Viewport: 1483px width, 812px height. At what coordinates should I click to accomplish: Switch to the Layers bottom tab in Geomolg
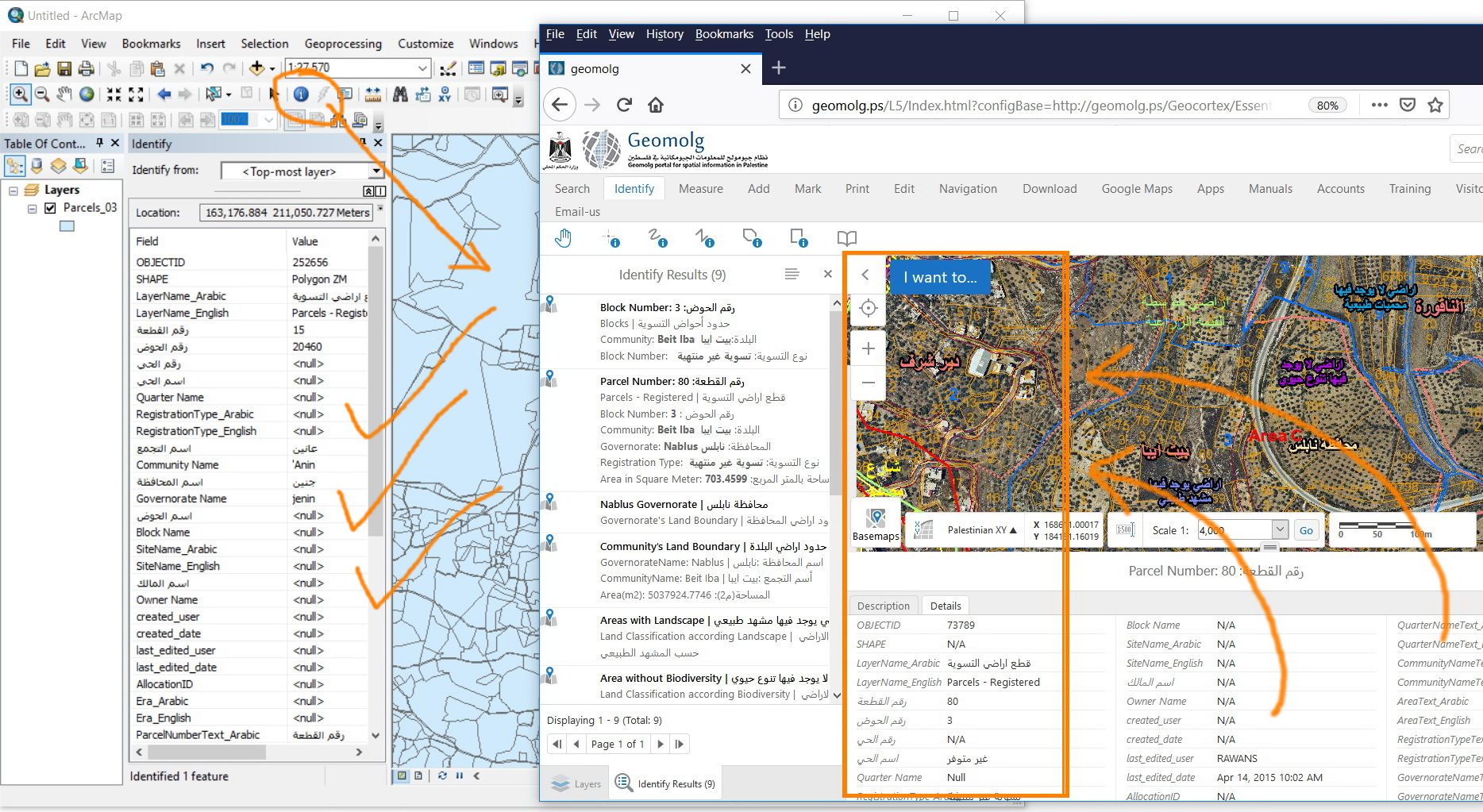576,784
